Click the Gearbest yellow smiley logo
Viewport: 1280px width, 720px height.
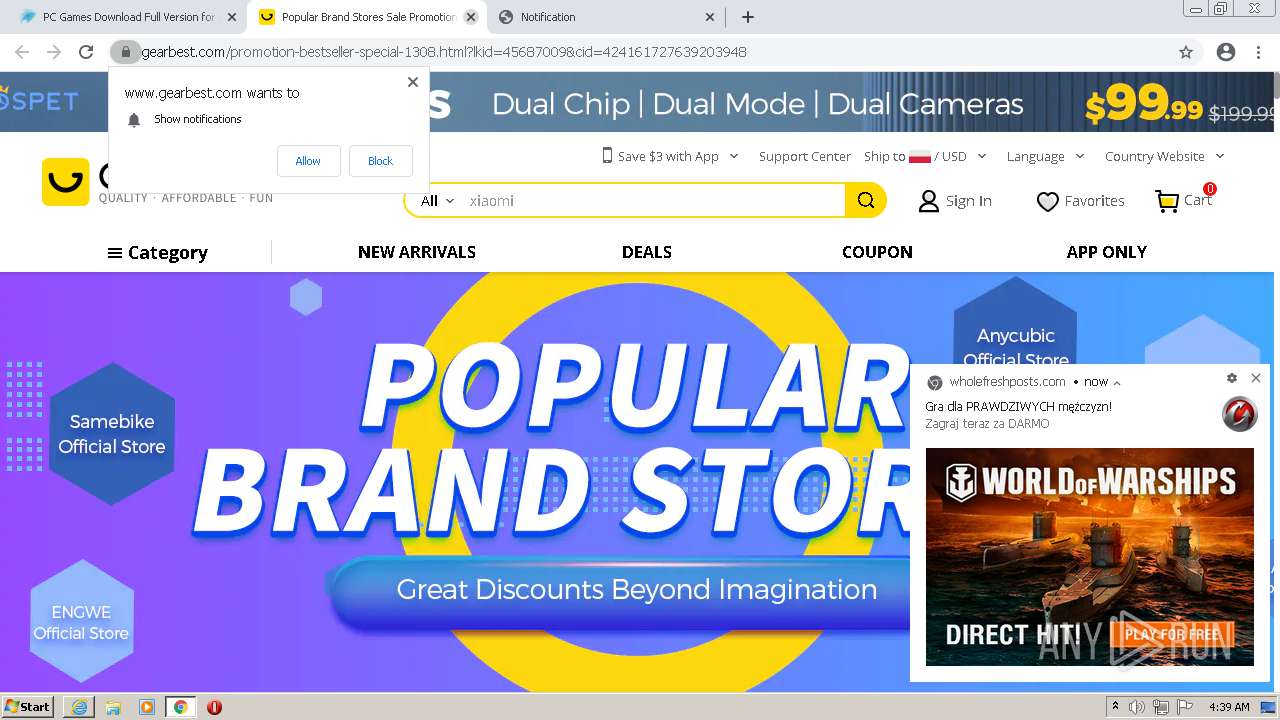[x=65, y=182]
